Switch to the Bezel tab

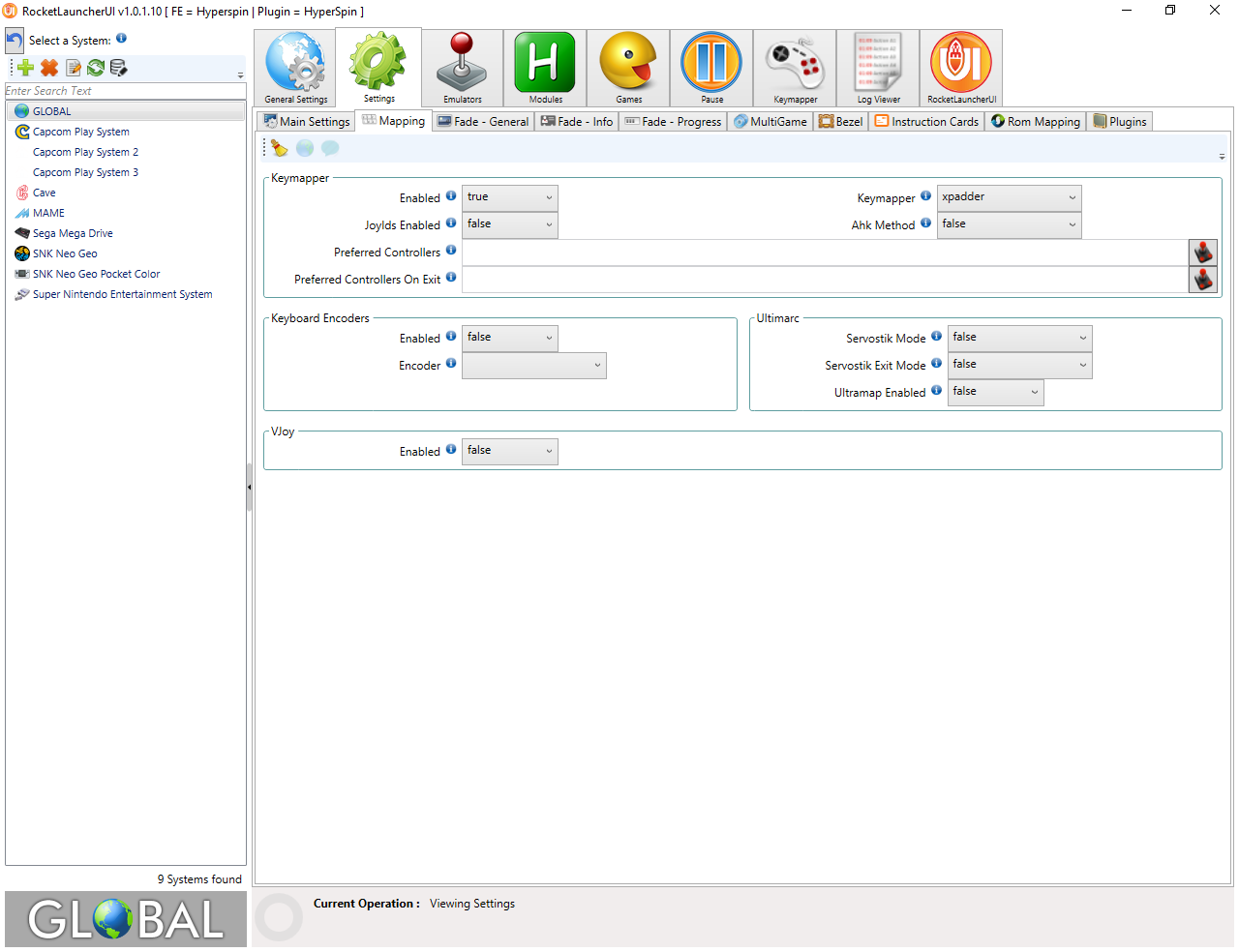pyautogui.click(x=840, y=122)
